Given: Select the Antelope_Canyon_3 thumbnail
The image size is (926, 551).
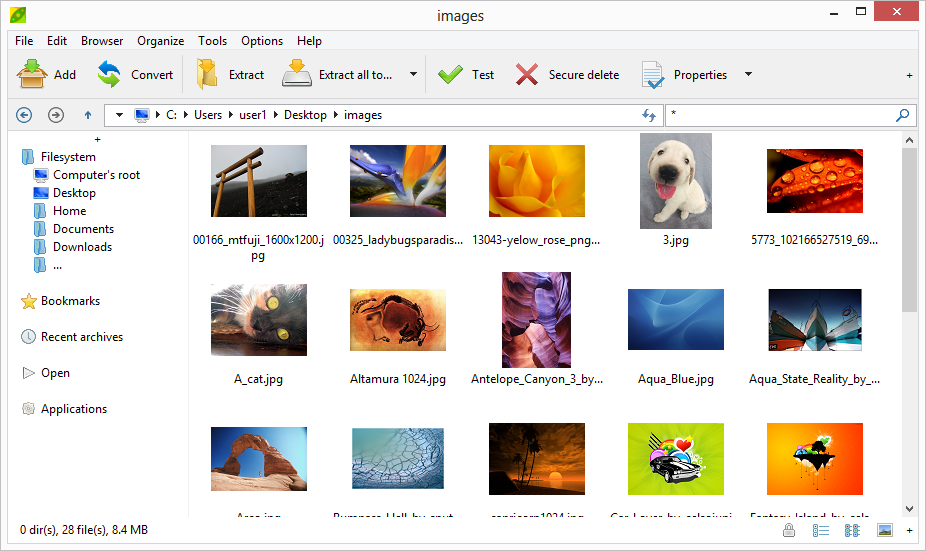Looking at the screenshot, I should [536, 319].
